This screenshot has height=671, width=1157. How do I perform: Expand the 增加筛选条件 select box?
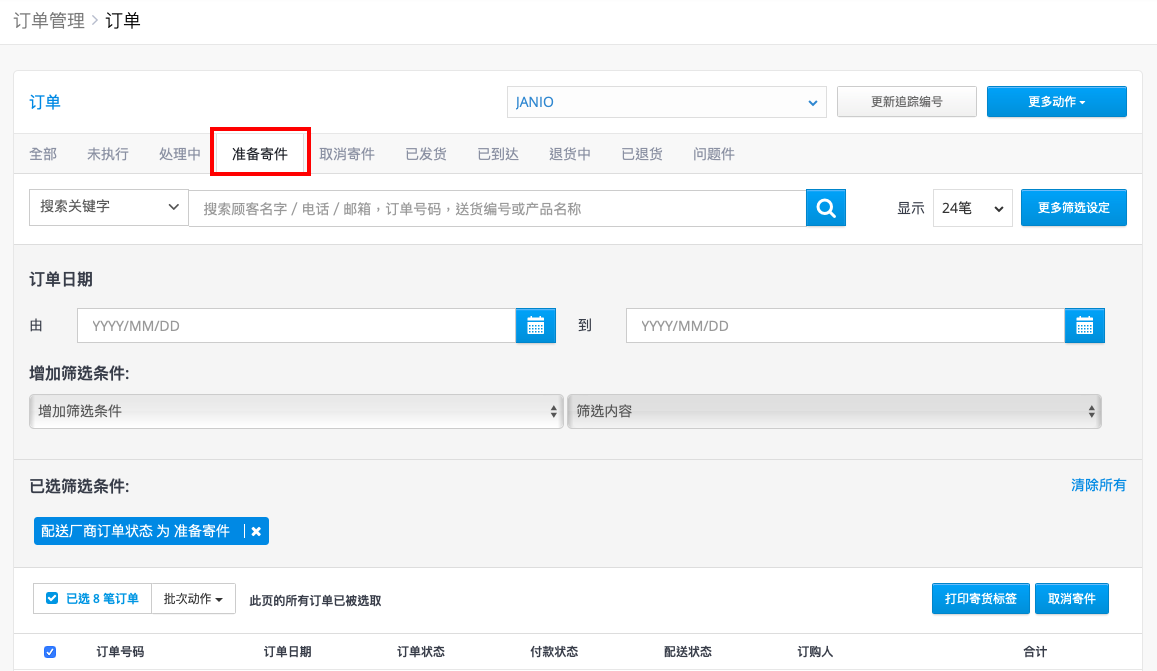pyautogui.click(x=296, y=411)
